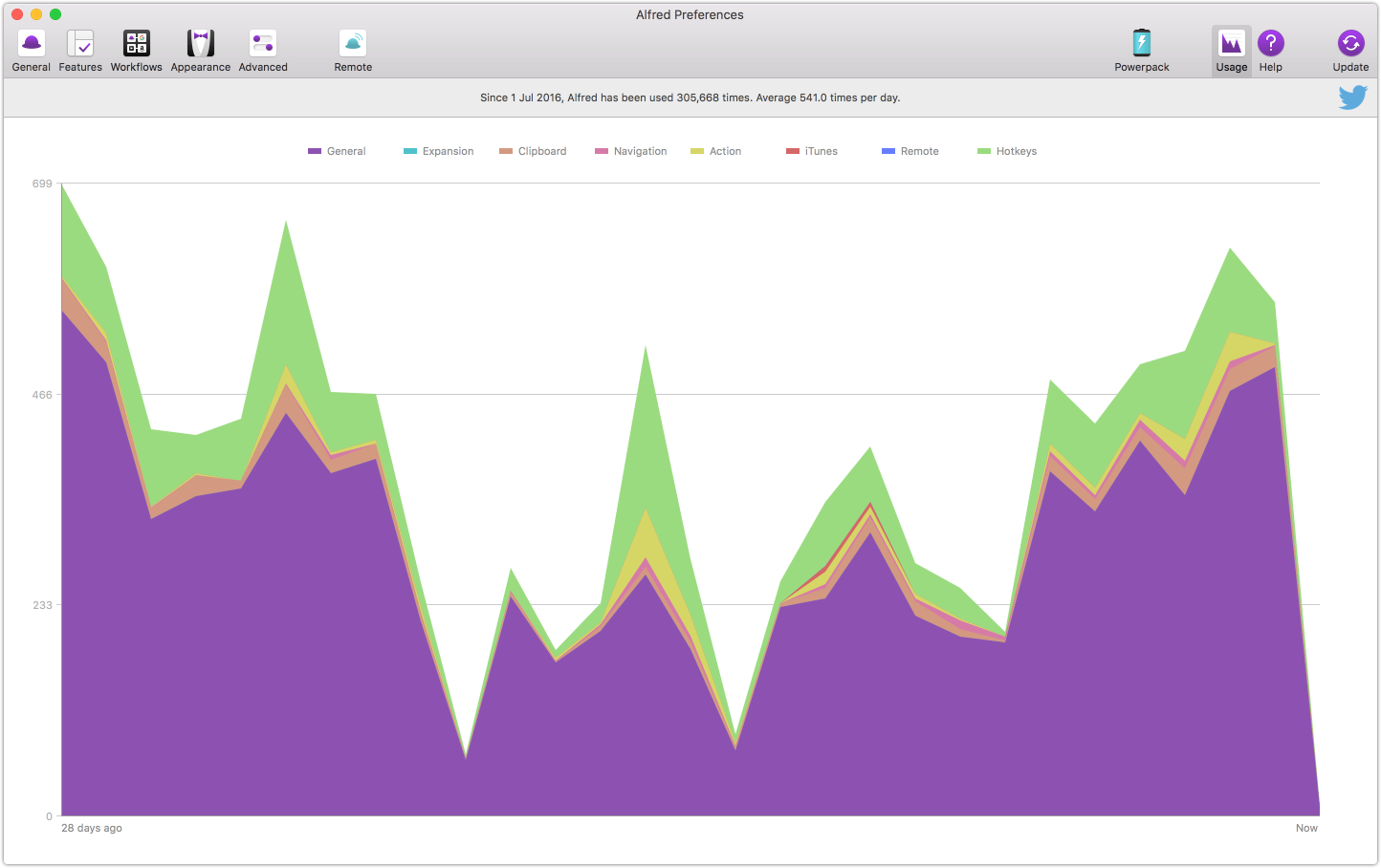Open the Advanced preferences icon
1381x868 pixels.
pyautogui.click(x=263, y=43)
